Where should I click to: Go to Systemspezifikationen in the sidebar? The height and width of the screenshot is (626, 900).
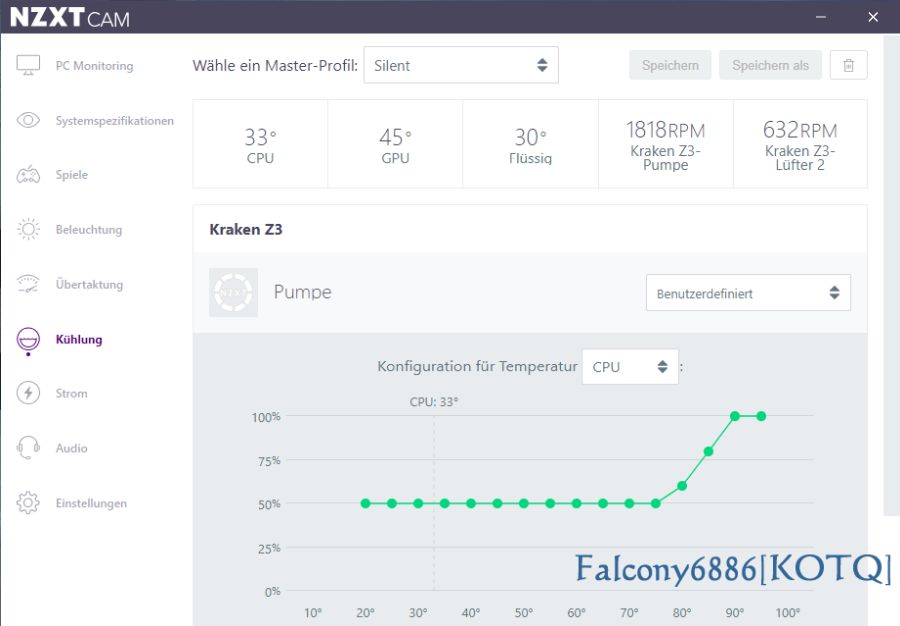point(114,120)
